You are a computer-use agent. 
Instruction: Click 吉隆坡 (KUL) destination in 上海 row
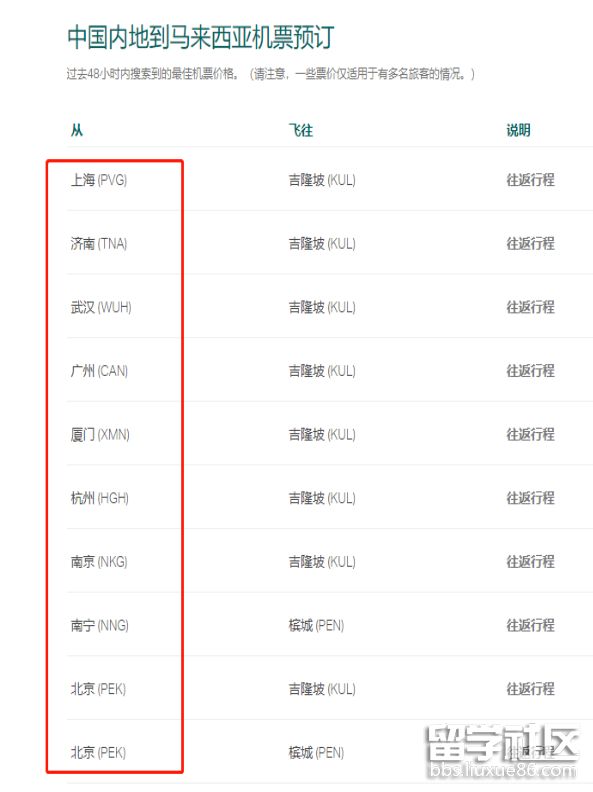[x=322, y=180]
